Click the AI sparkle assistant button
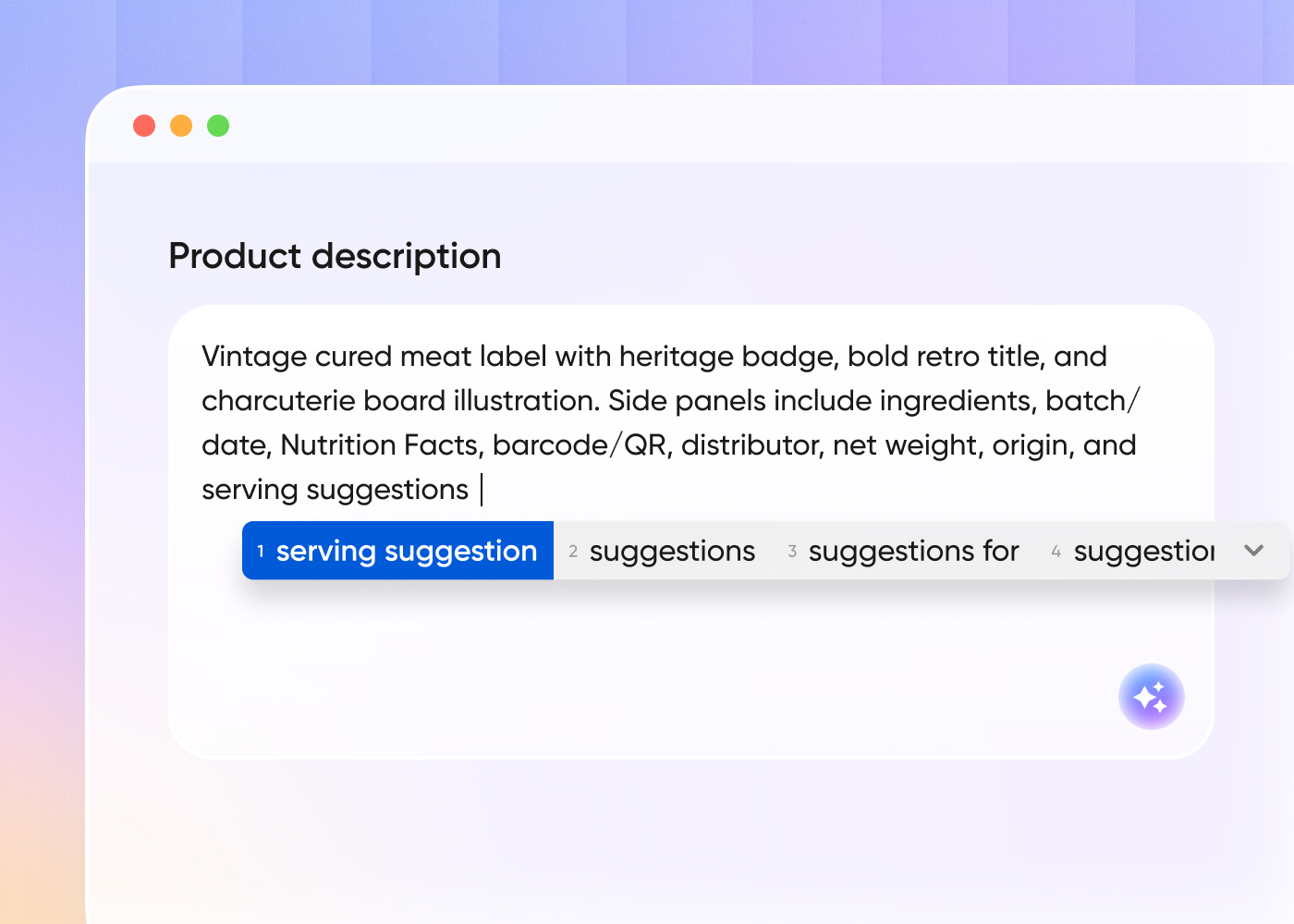1294x924 pixels. pos(1151,697)
